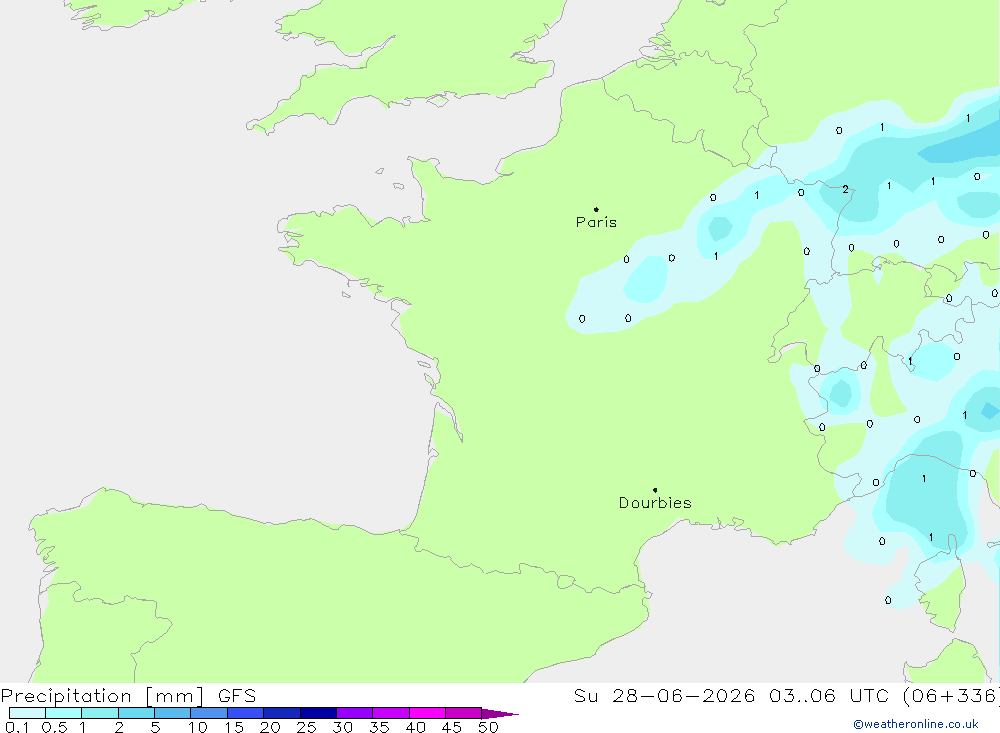The height and width of the screenshot is (733, 1000).
Task: Pick the 45–50 mm legend swatch
Action: 464,713
